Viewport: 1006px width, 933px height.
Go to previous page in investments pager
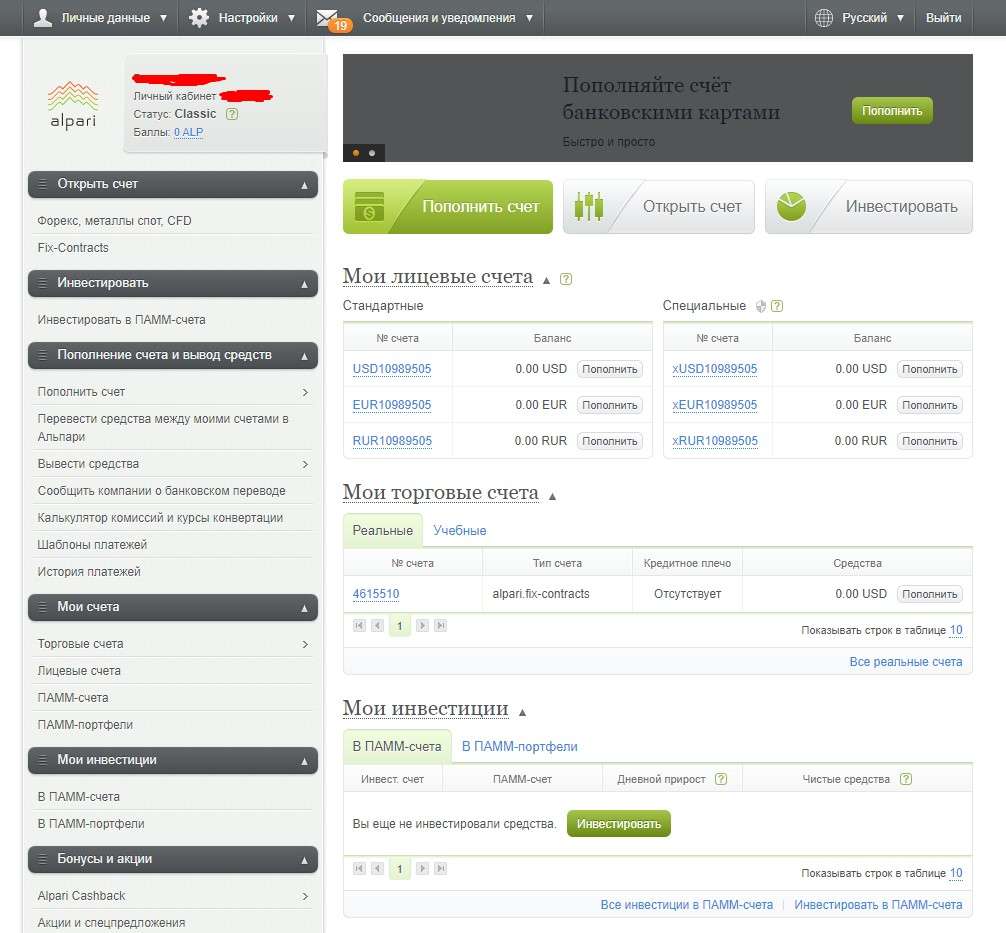coord(378,869)
